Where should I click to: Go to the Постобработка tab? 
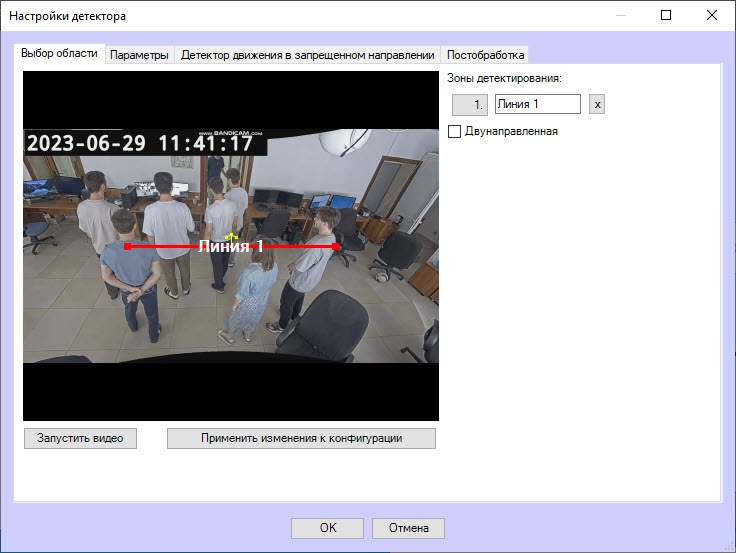click(485, 54)
